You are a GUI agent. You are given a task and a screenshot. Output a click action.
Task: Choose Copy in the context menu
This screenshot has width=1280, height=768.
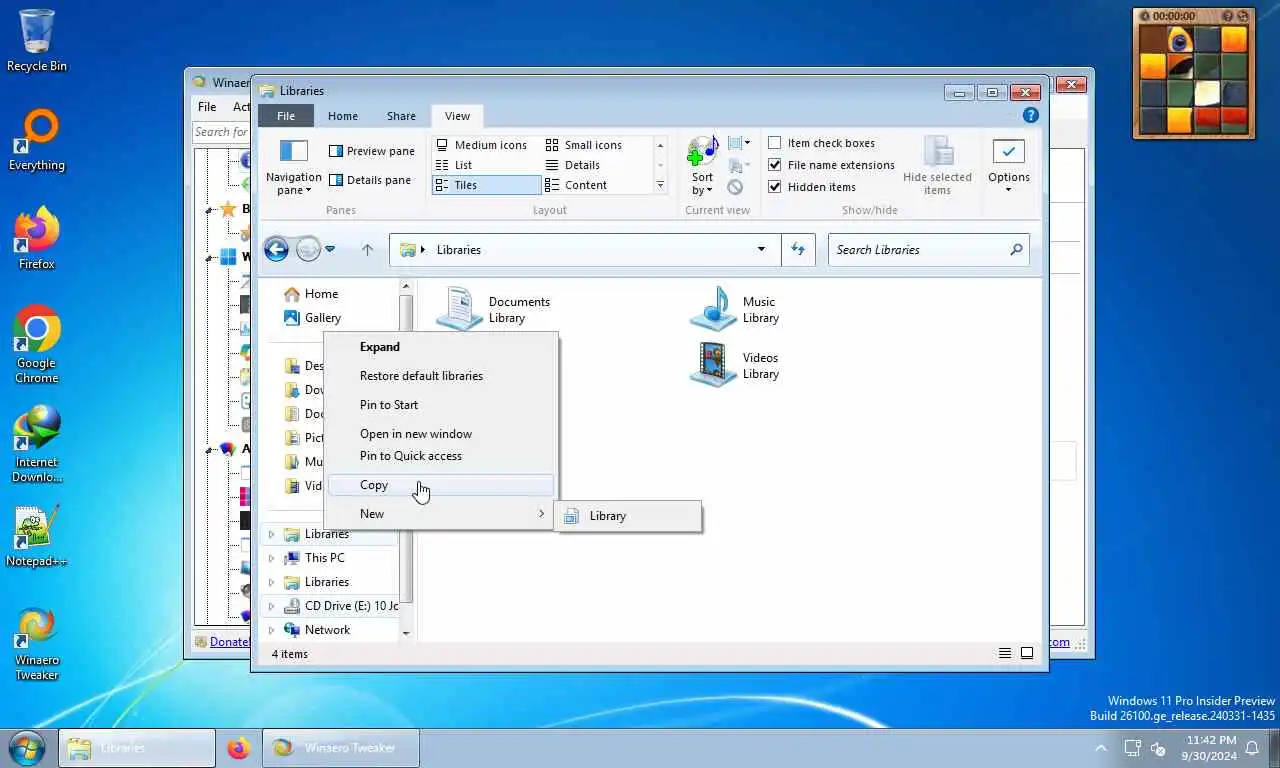tap(441, 485)
